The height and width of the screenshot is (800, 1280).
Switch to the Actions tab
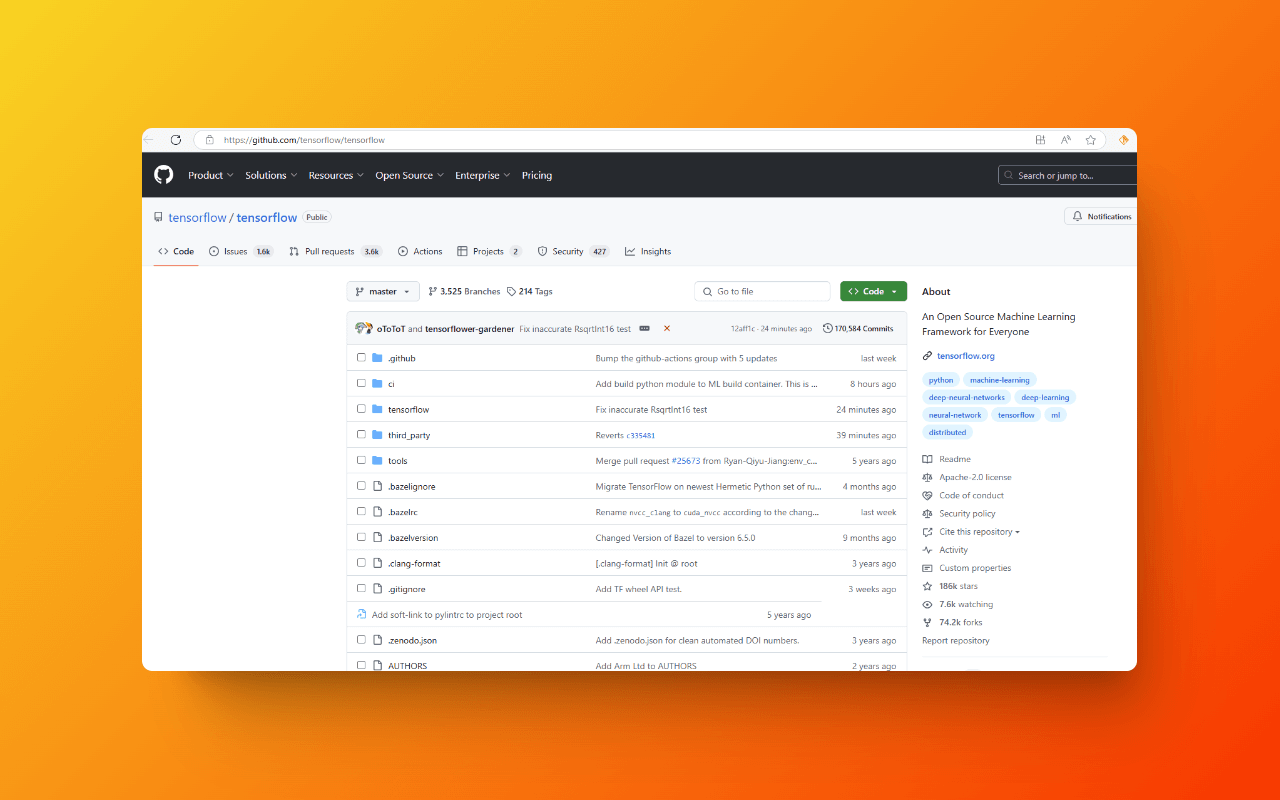pos(420,251)
